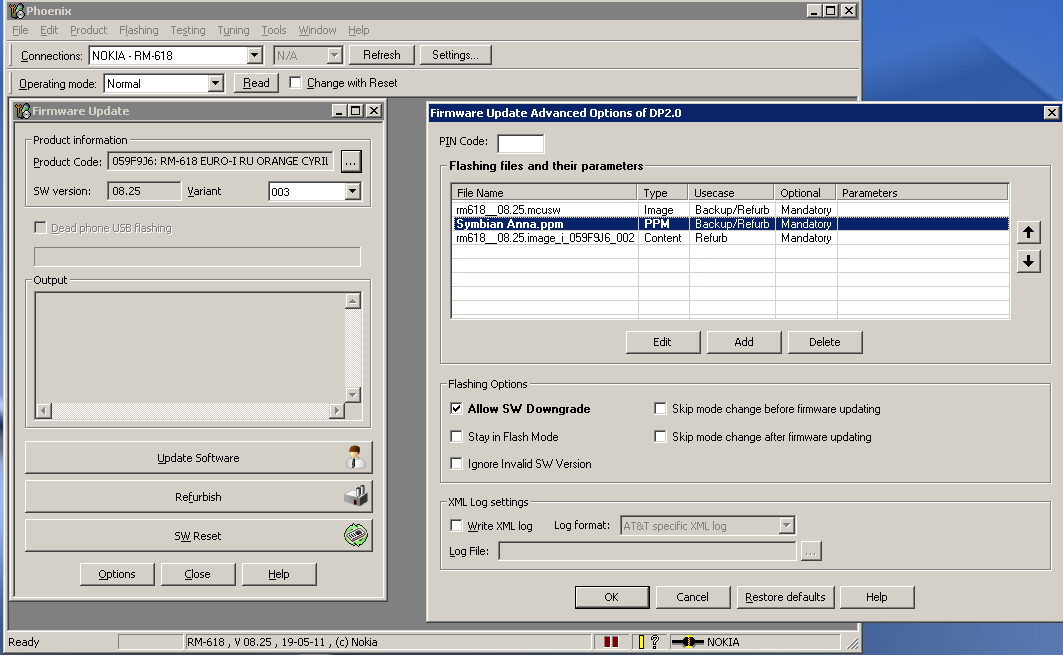Viewport: 1063px width, 655px height.
Task: Click the Refurbish button
Action: pyautogui.click(x=199, y=497)
